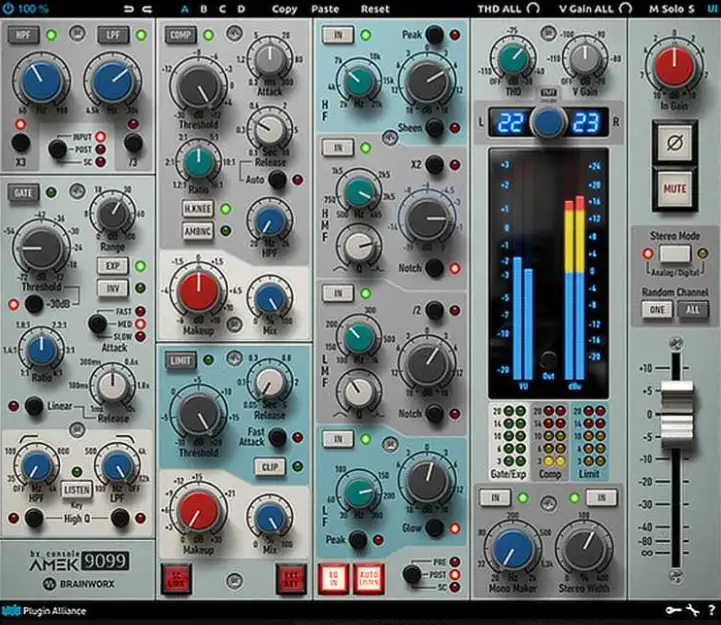The image size is (721, 625).
Task: Click the phase invert Ø button
Action: point(675,143)
